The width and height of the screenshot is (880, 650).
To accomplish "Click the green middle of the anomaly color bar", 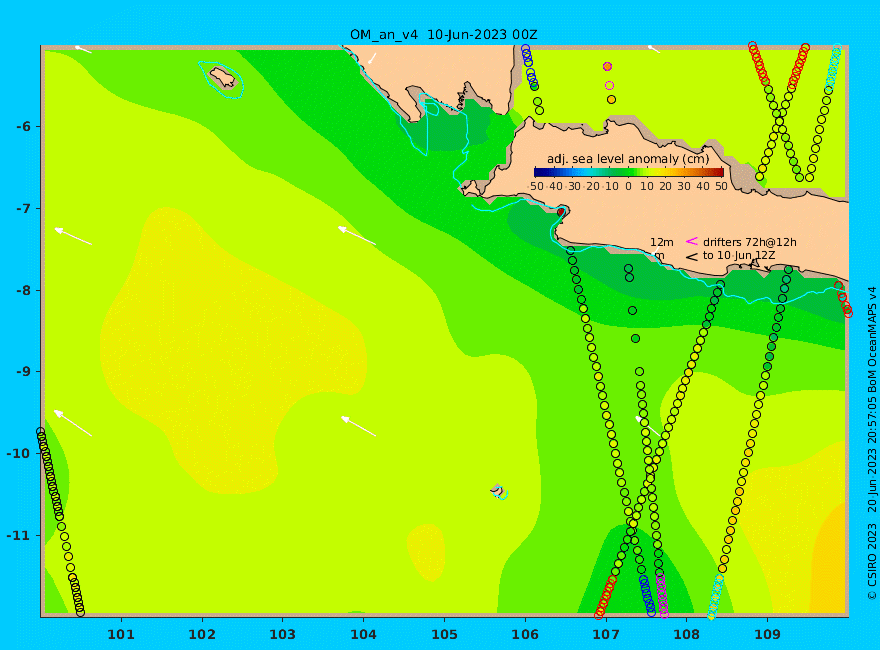I will pos(629,172).
